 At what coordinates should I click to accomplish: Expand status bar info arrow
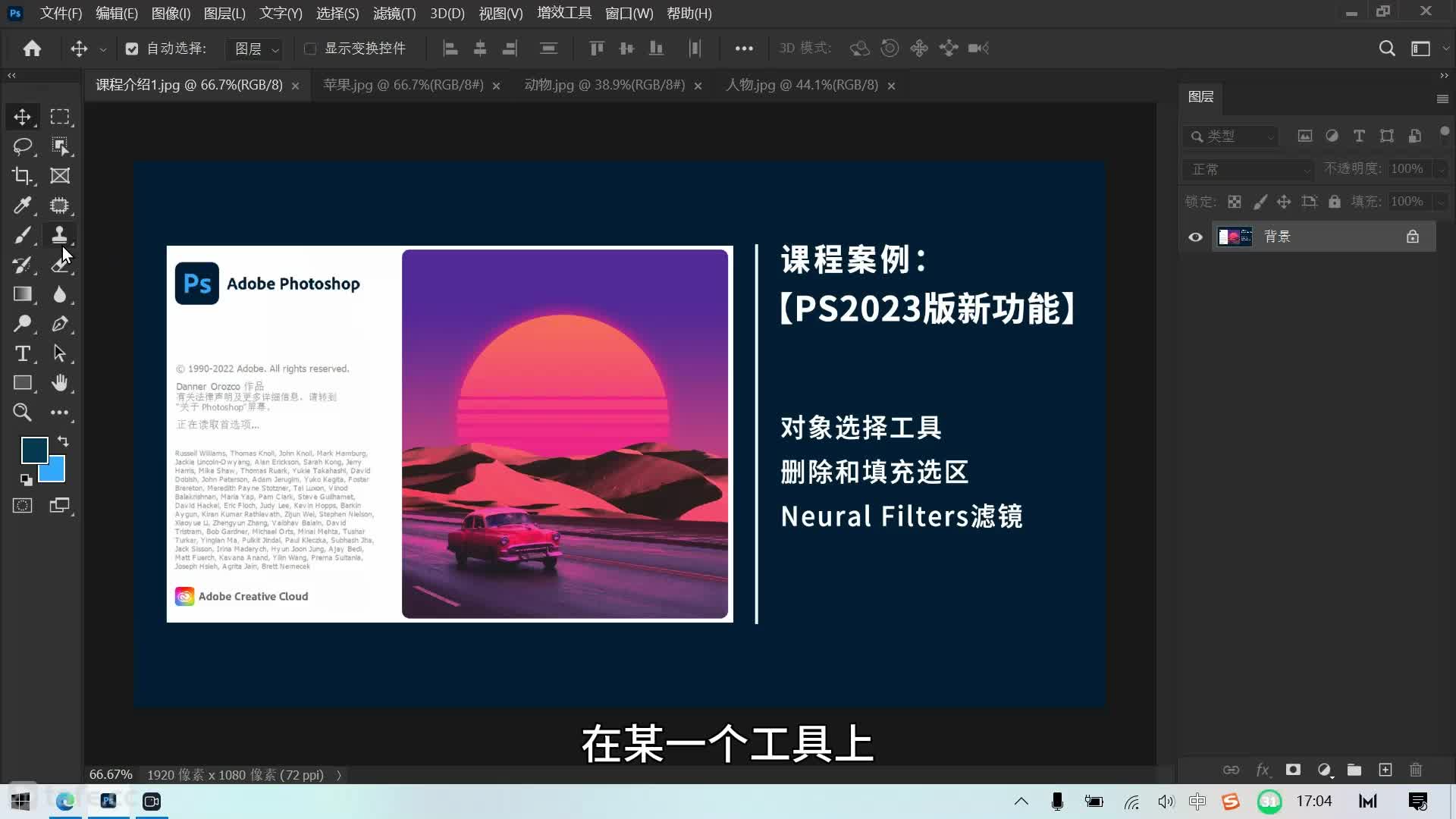click(x=339, y=775)
